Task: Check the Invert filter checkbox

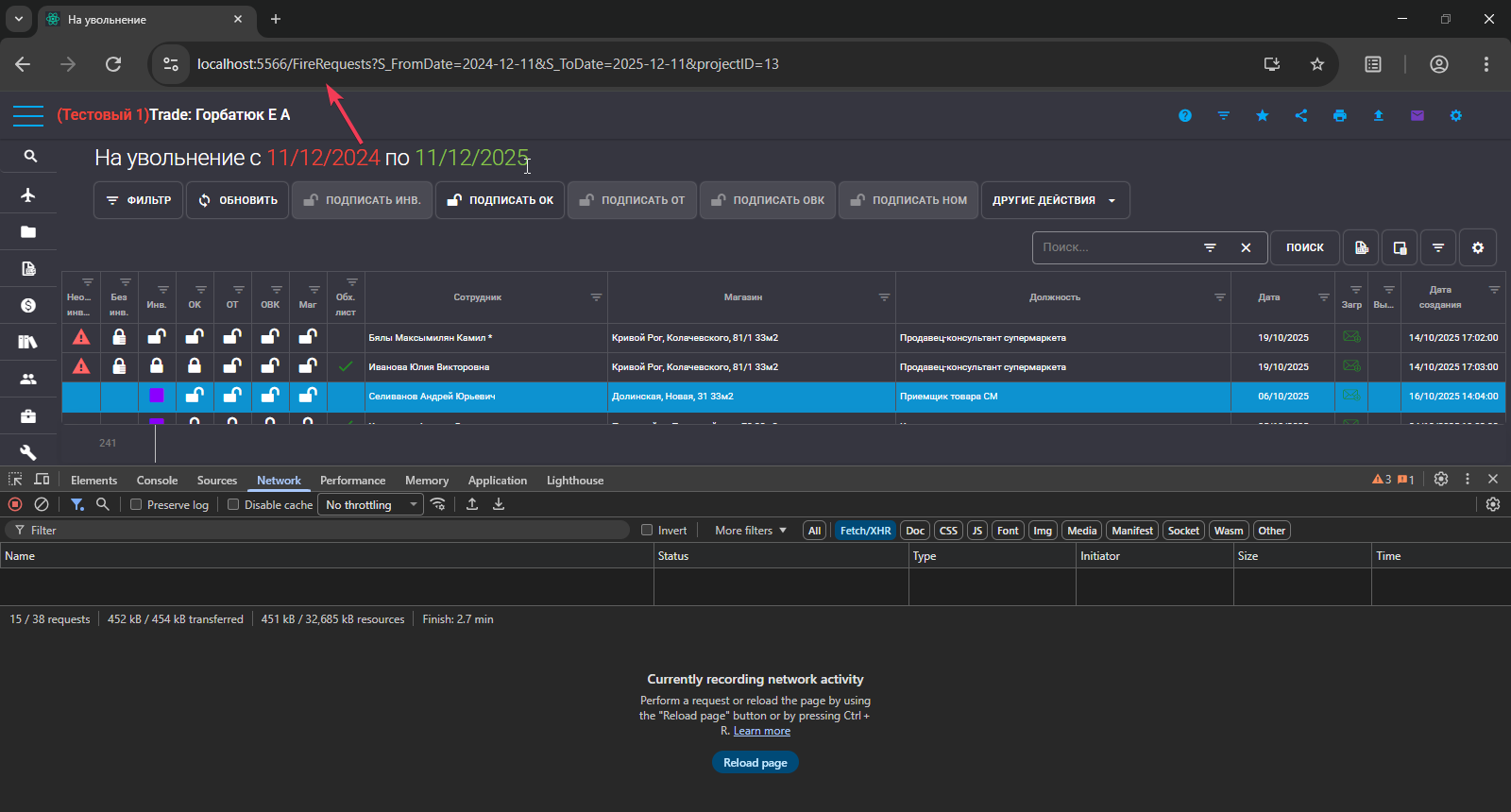Action: click(x=647, y=531)
